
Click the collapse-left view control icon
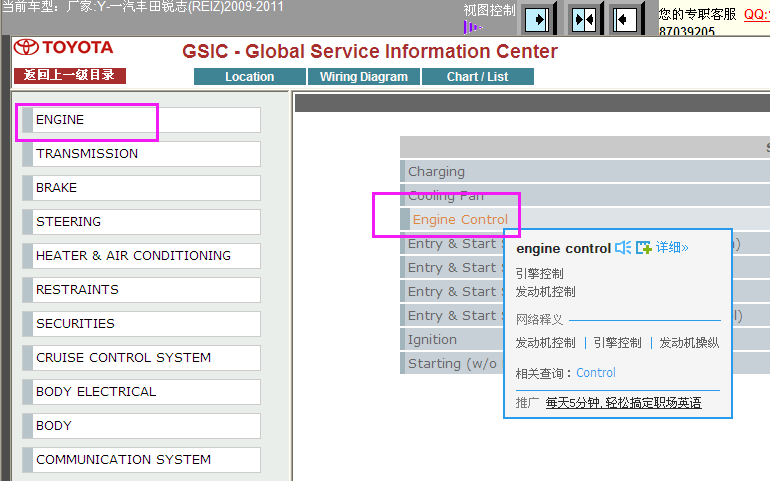626,19
